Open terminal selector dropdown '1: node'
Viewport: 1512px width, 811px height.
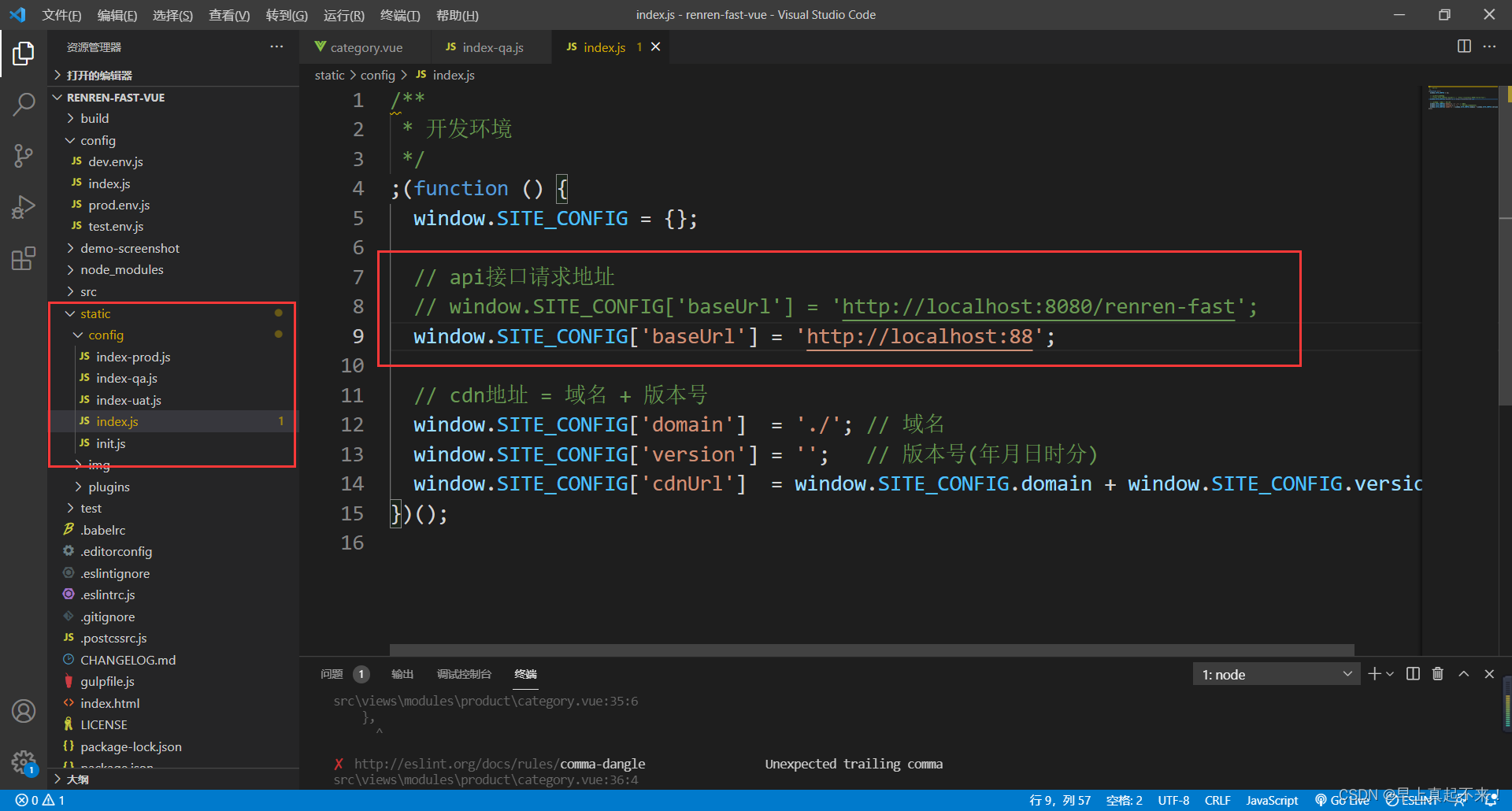click(1276, 674)
